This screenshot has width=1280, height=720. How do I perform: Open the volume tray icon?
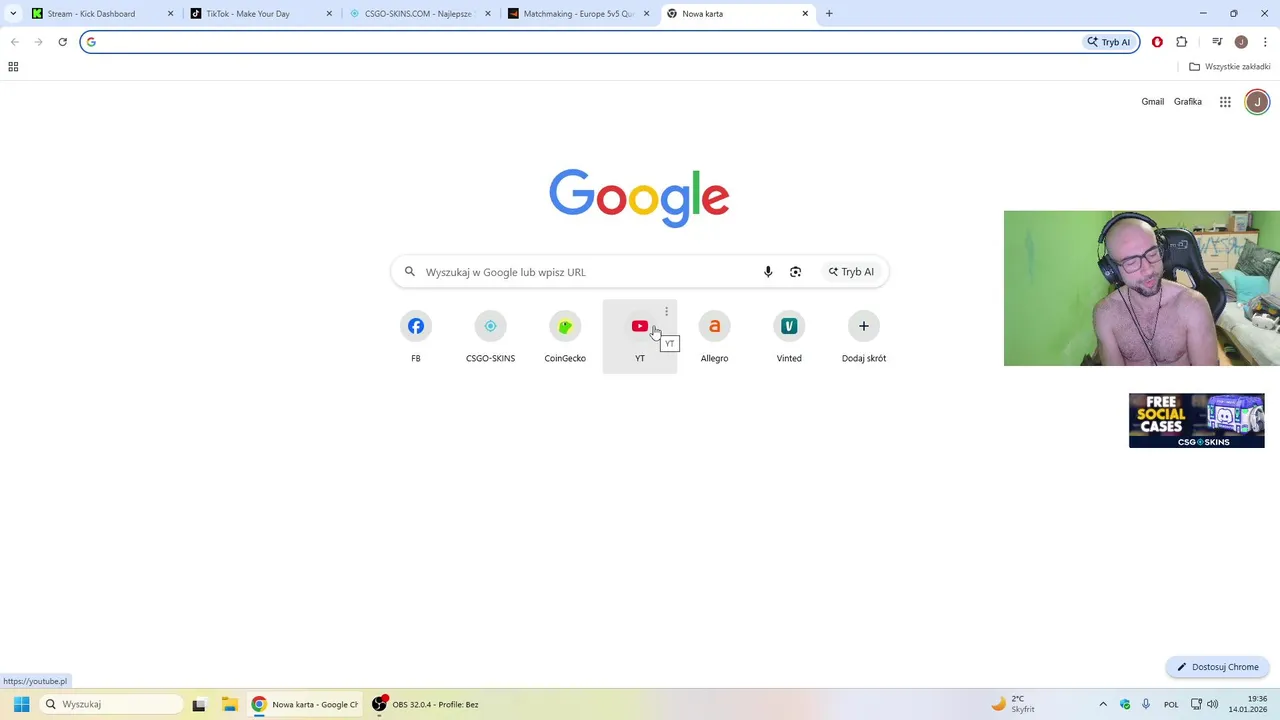(x=1213, y=704)
